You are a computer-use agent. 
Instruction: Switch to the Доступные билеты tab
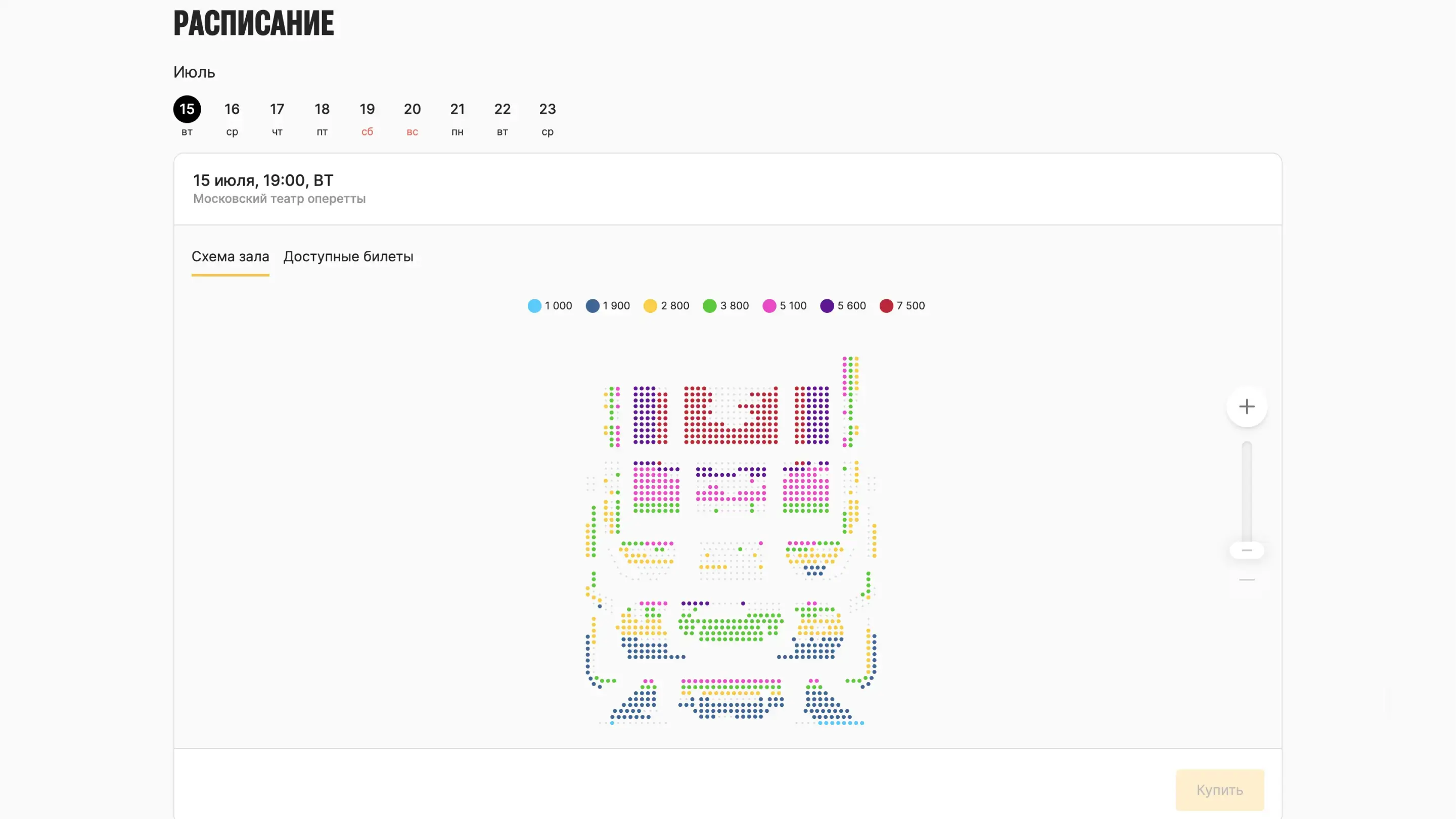click(x=348, y=257)
